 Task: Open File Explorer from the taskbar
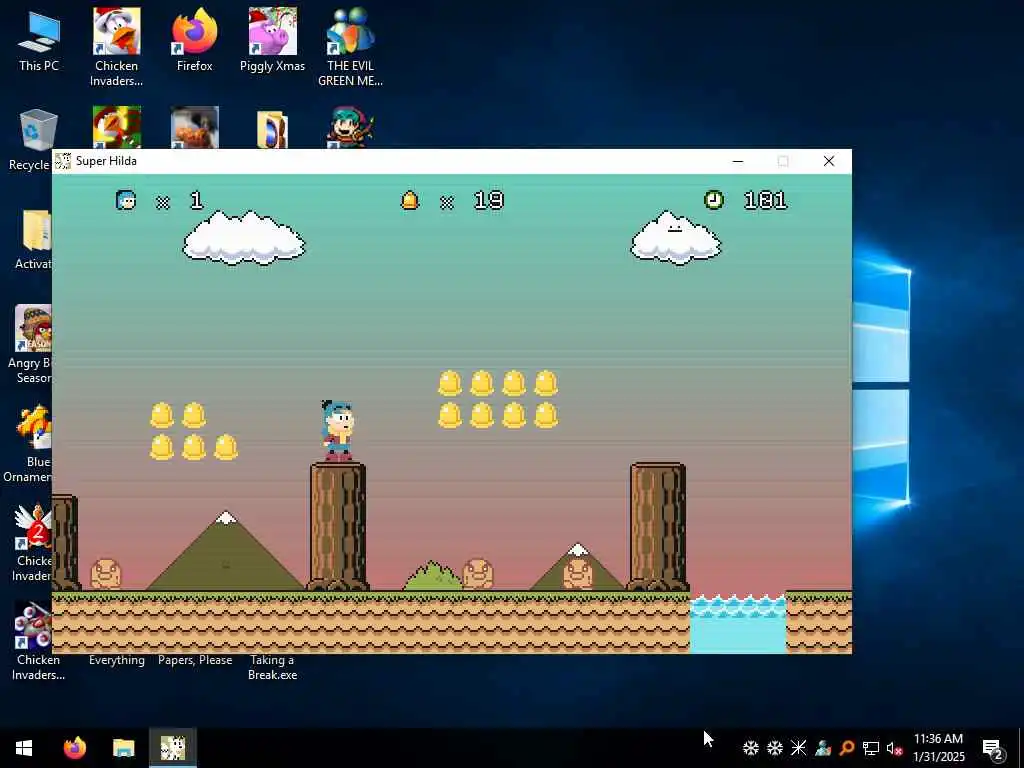pyautogui.click(x=123, y=748)
